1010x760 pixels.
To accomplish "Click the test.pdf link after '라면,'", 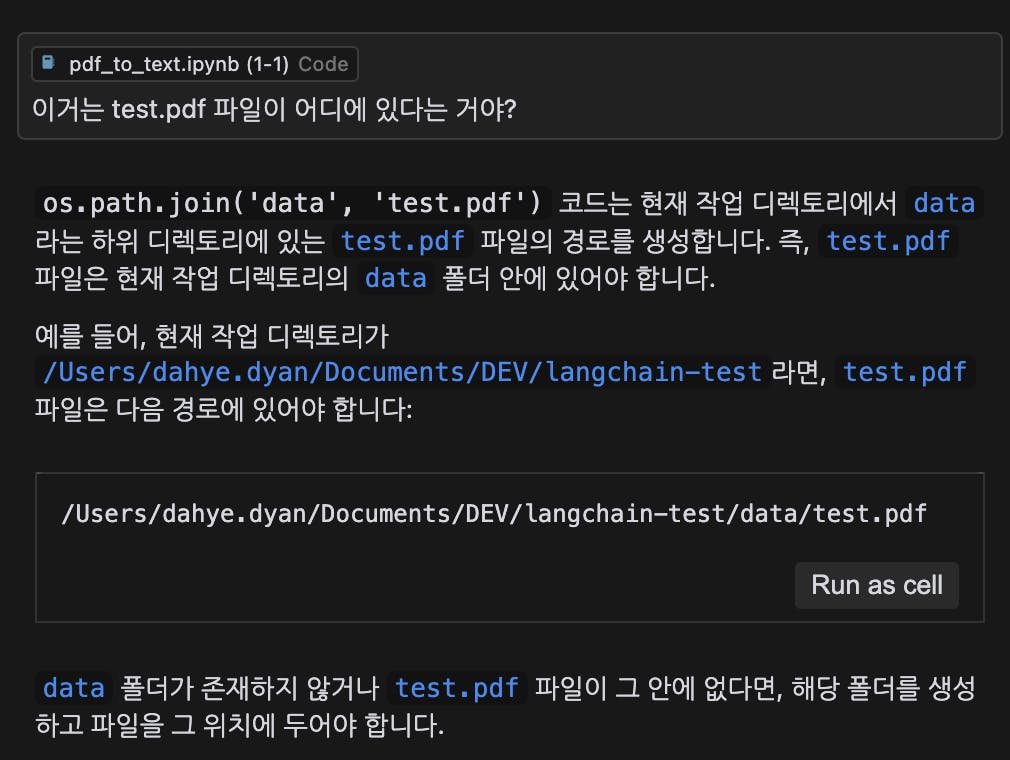I will pos(906,373).
